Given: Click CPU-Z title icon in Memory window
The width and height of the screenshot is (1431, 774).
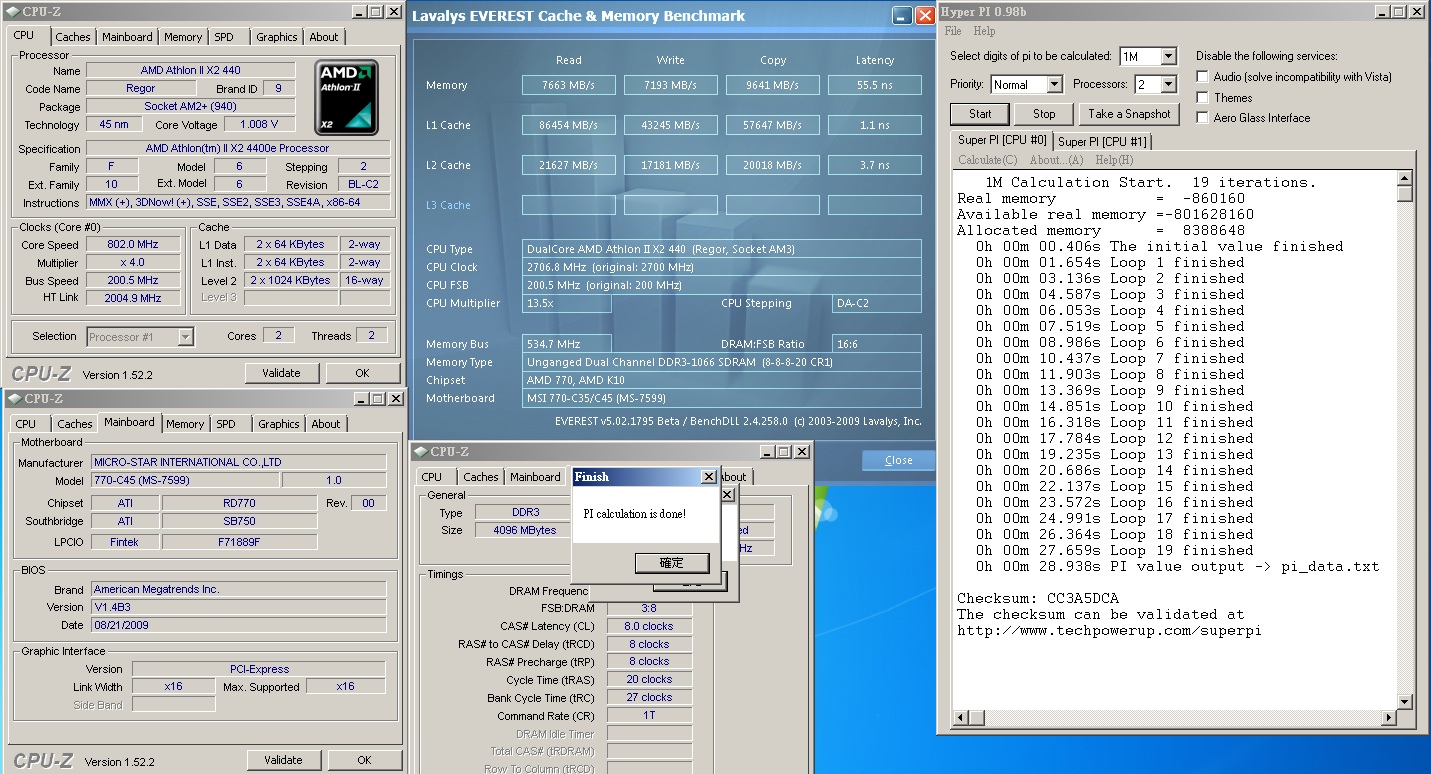Looking at the screenshot, I should click(x=420, y=452).
